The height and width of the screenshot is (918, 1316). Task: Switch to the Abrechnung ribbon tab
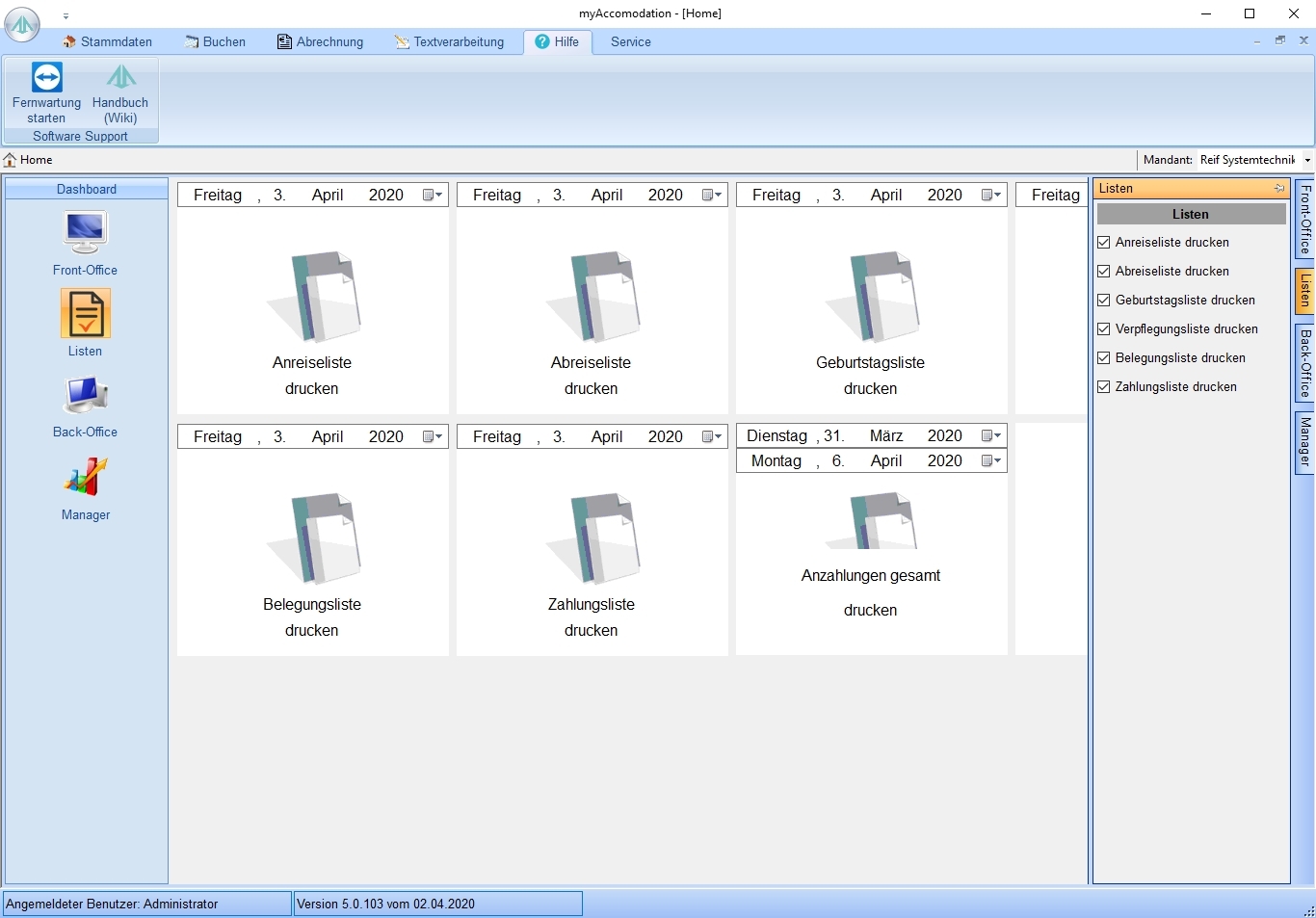321,42
